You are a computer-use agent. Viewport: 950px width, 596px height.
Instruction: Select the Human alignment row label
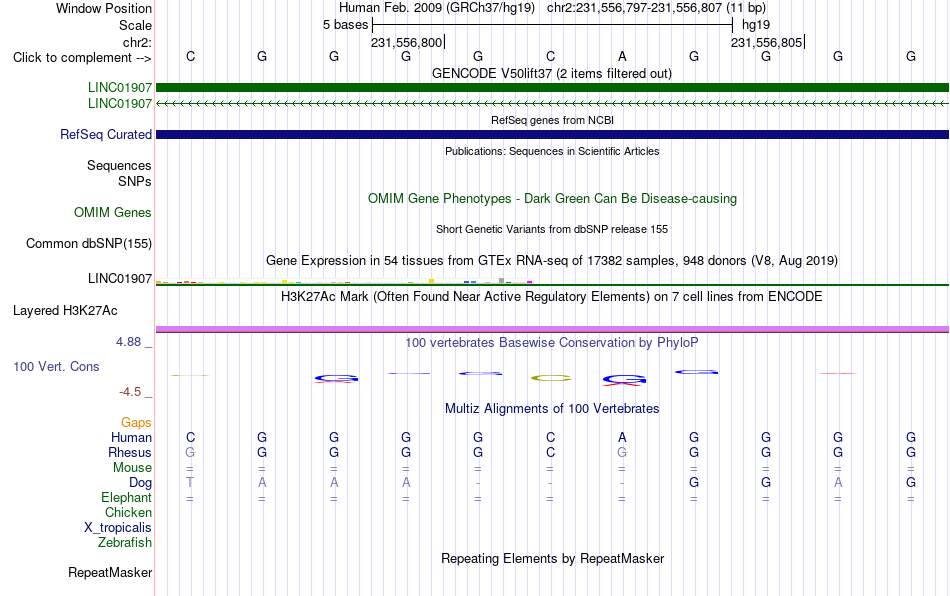point(131,437)
